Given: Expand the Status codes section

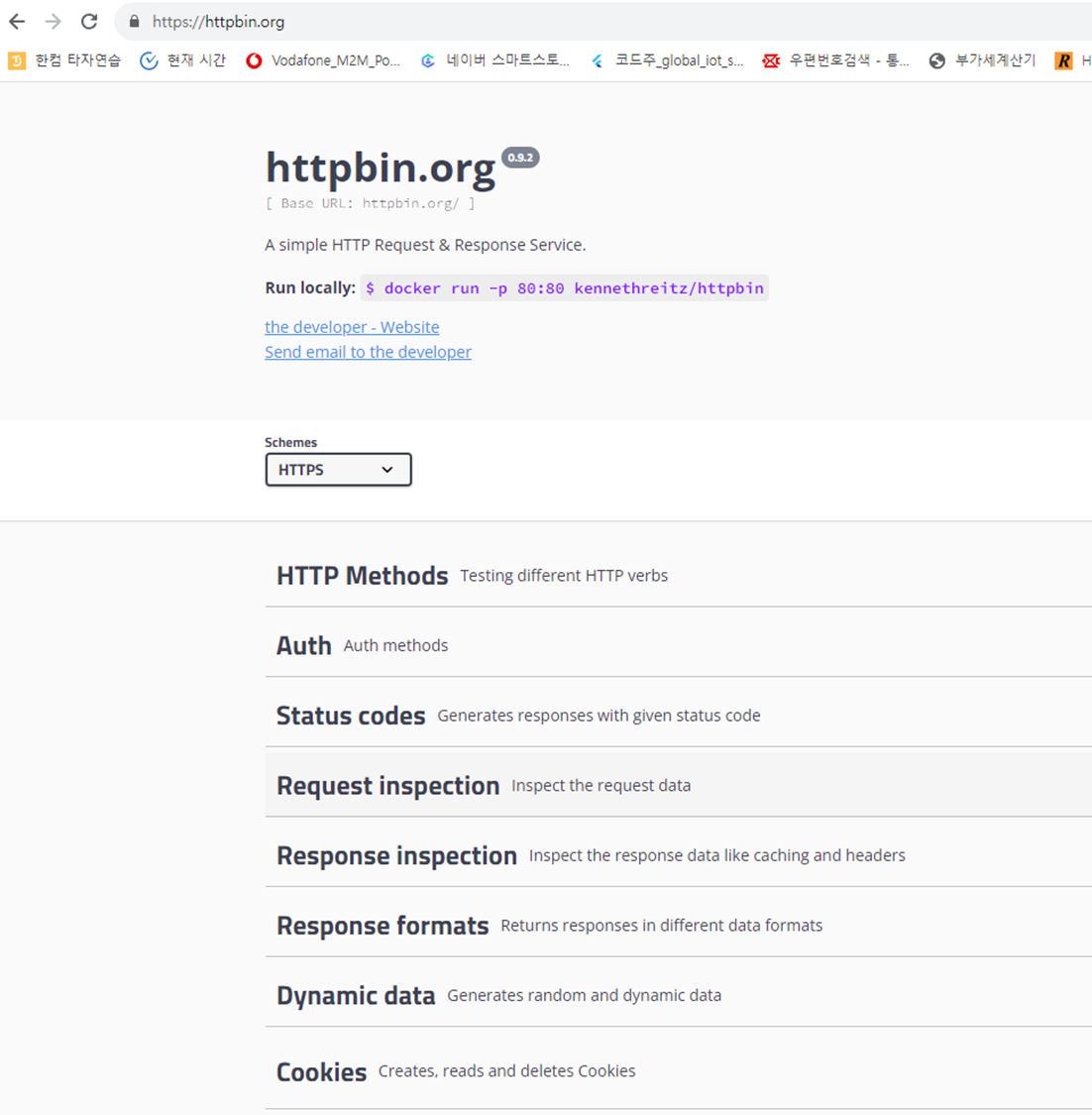Looking at the screenshot, I should click(678, 716).
